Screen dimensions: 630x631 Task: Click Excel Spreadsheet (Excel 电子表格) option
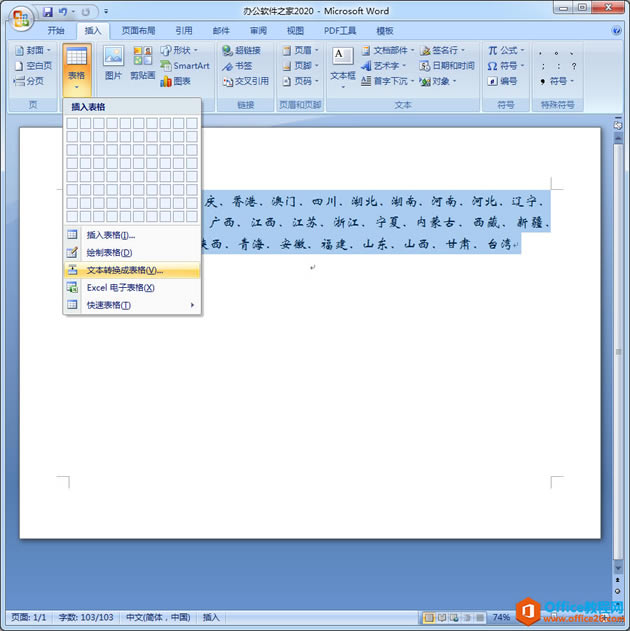[132, 288]
